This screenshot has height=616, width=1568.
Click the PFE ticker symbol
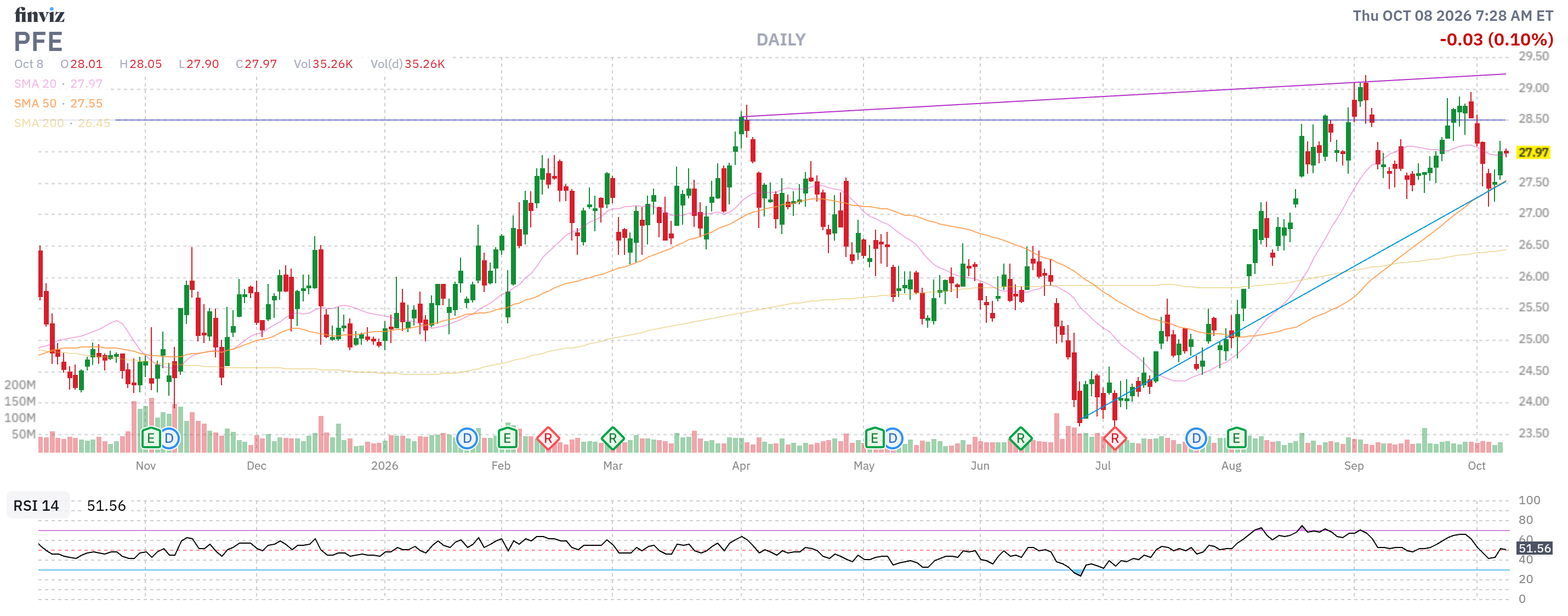[x=38, y=42]
